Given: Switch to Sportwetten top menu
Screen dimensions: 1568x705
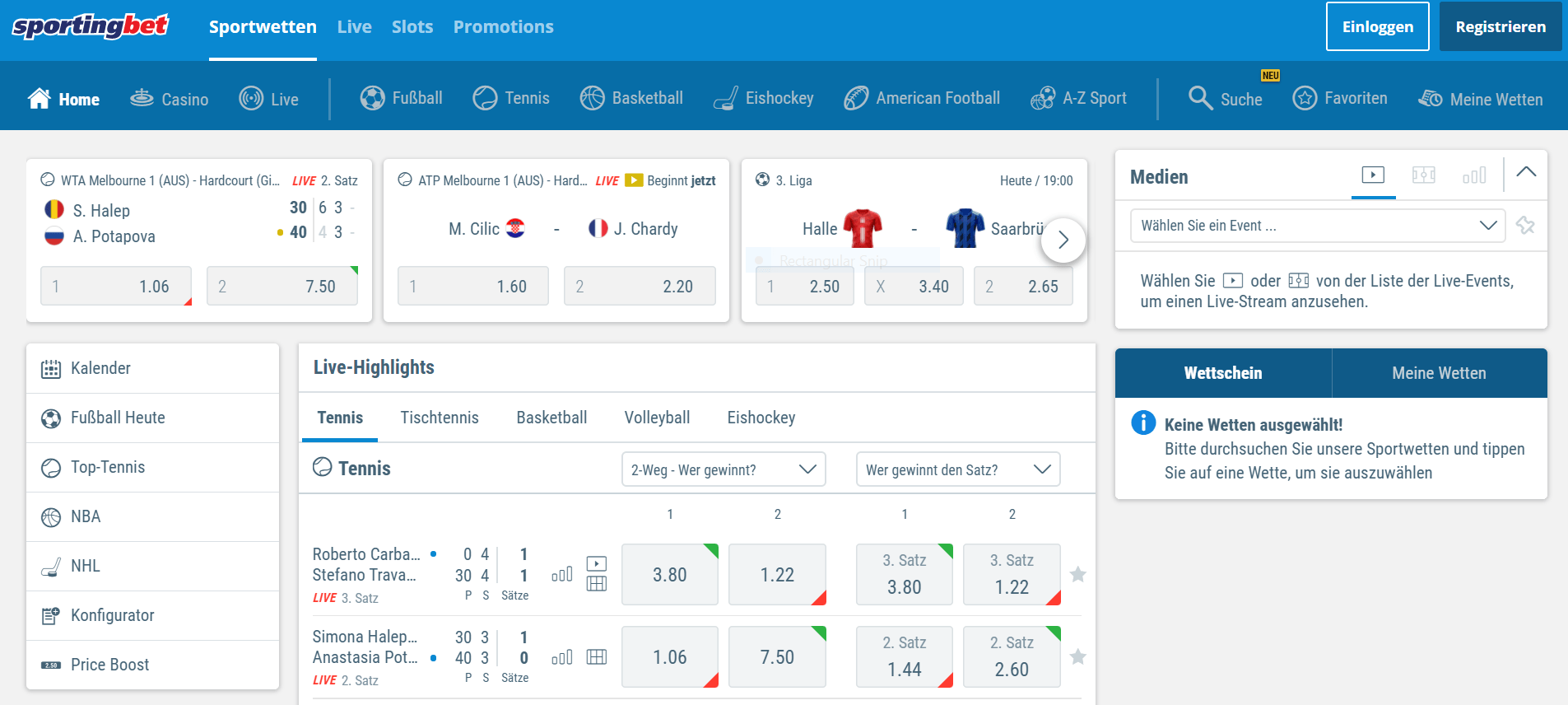Looking at the screenshot, I should [x=263, y=27].
